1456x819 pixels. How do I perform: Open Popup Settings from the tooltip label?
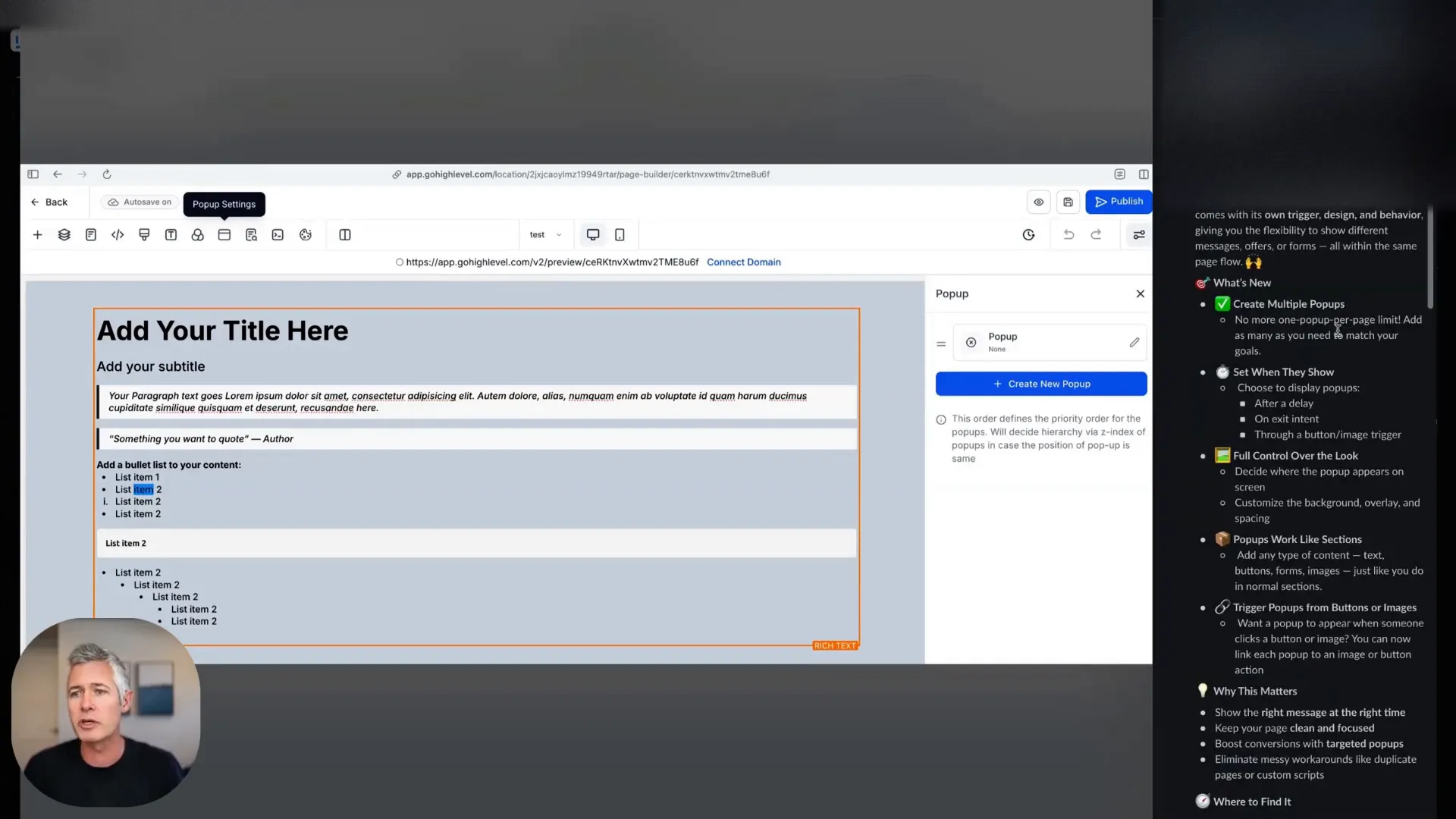coord(224,204)
